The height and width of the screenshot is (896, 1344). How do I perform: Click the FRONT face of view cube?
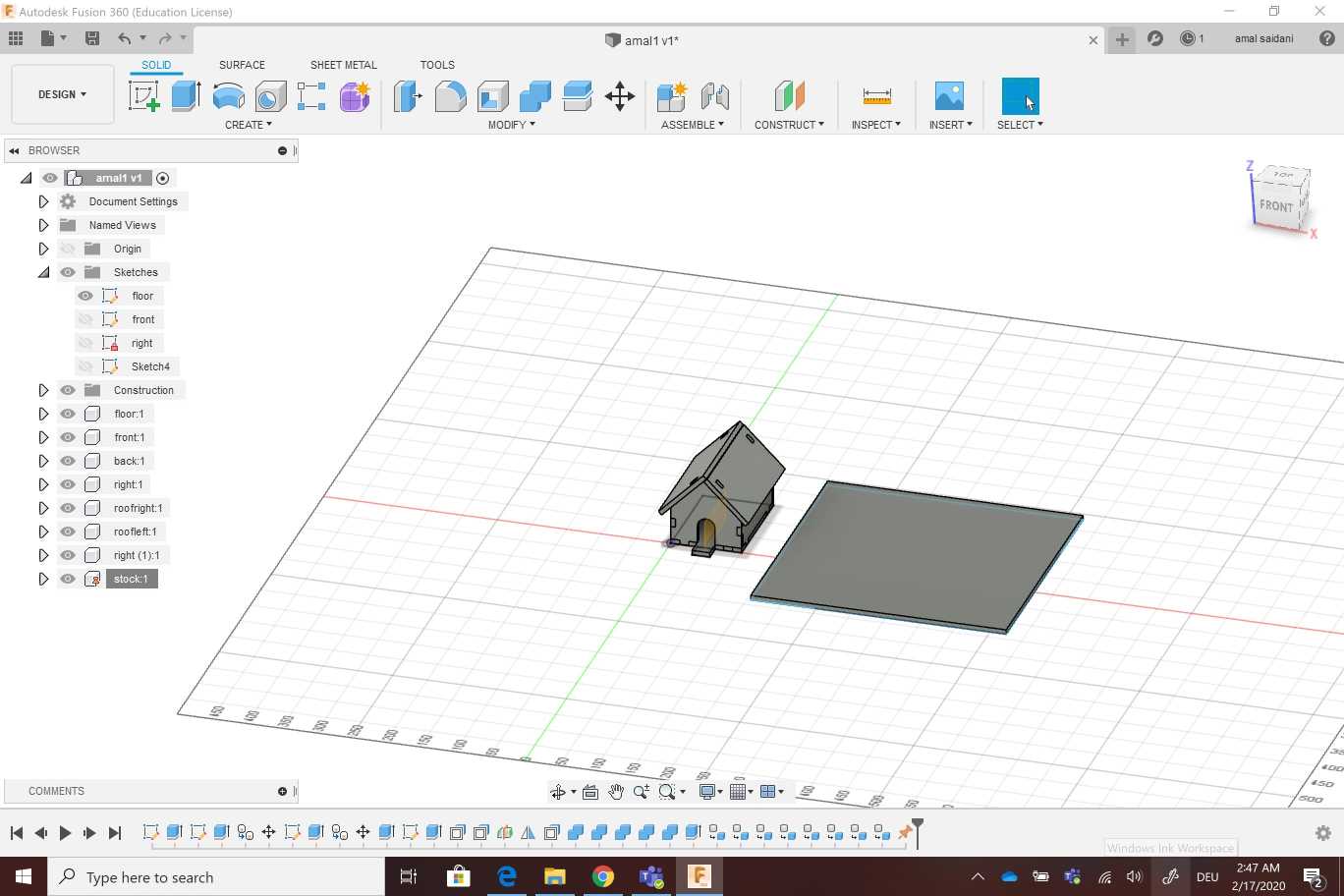coord(1275,206)
